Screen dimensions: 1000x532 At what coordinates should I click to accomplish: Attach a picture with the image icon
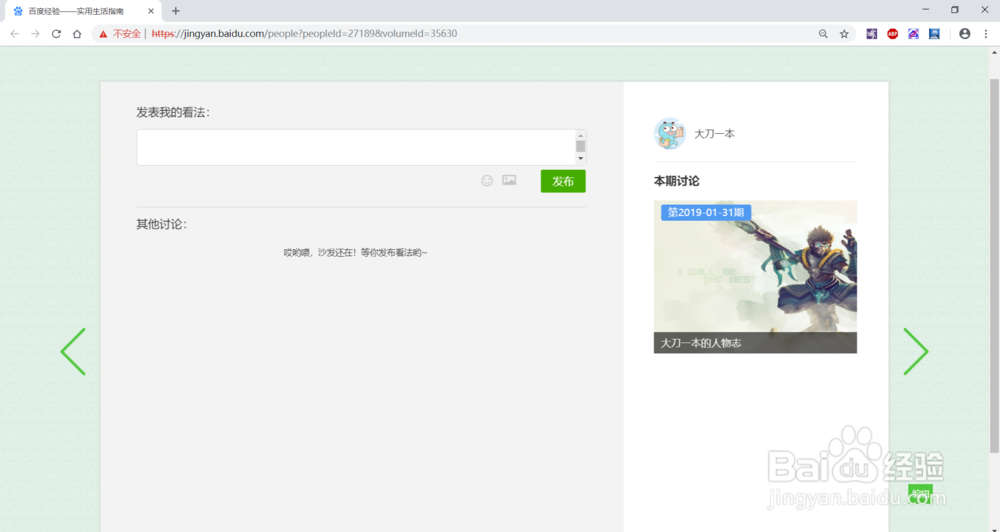pos(509,181)
